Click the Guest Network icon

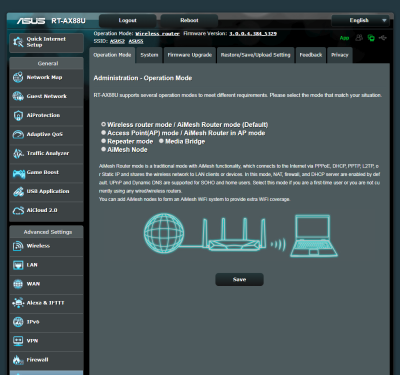[x=18, y=96]
